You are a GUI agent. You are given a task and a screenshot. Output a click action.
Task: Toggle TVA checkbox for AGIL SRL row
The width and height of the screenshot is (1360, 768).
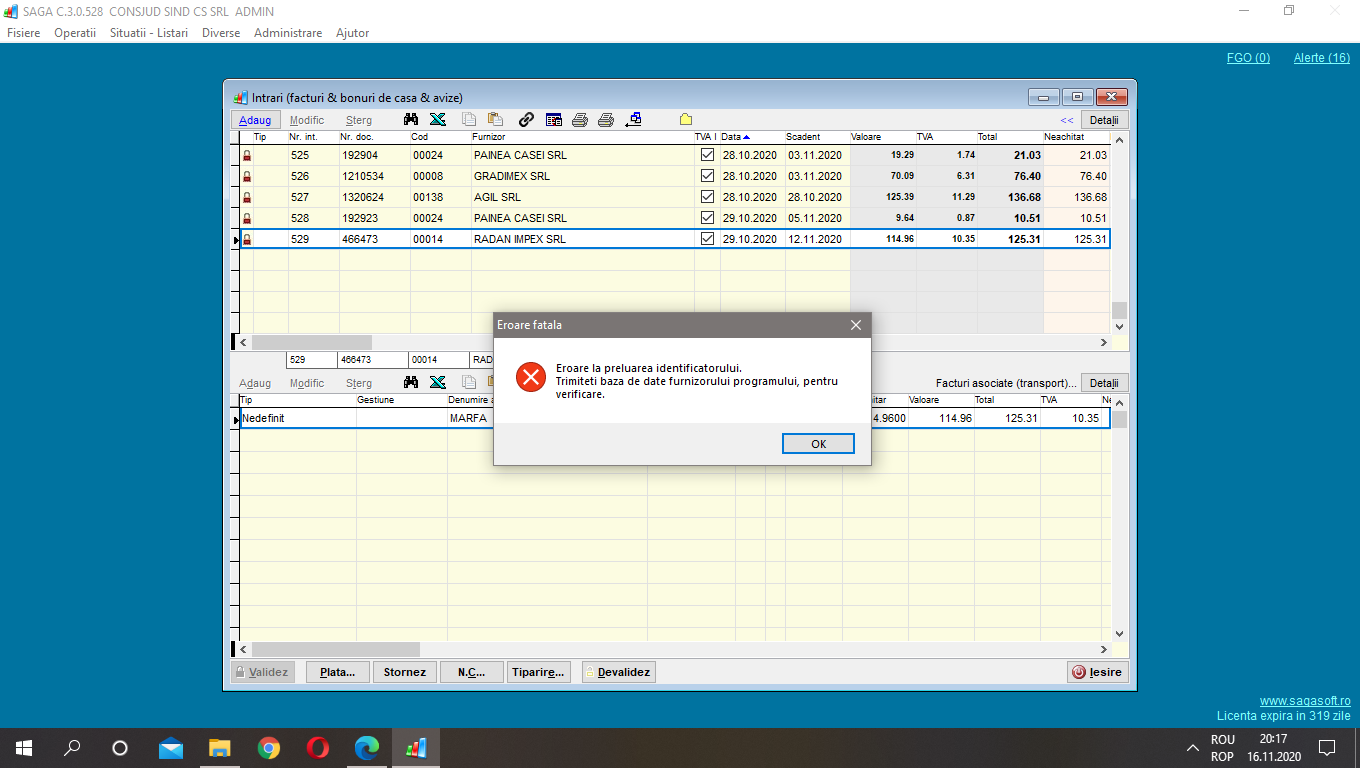[x=707, y=197]
